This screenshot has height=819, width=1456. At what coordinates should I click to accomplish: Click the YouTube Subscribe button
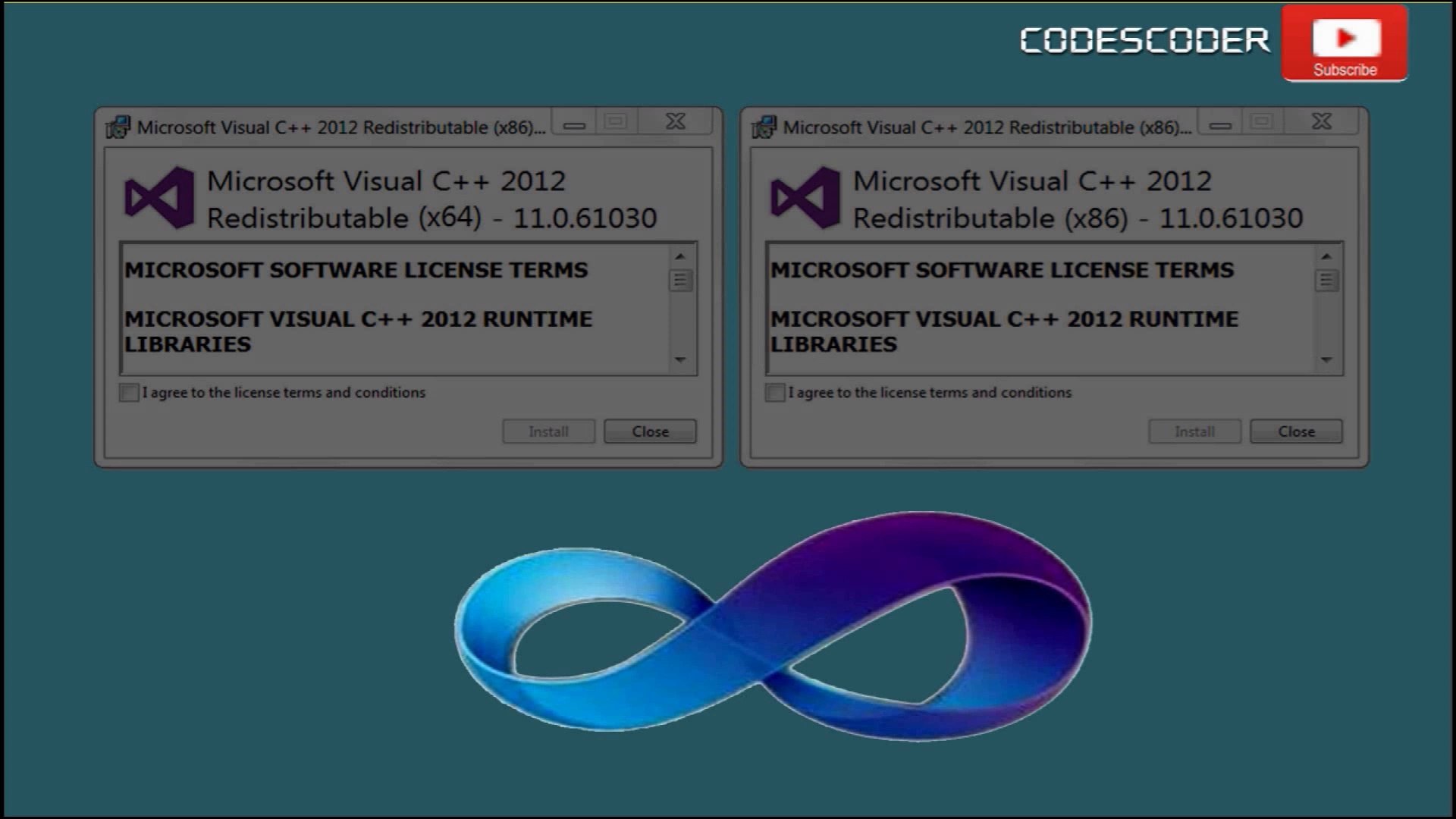(1345, 44)
